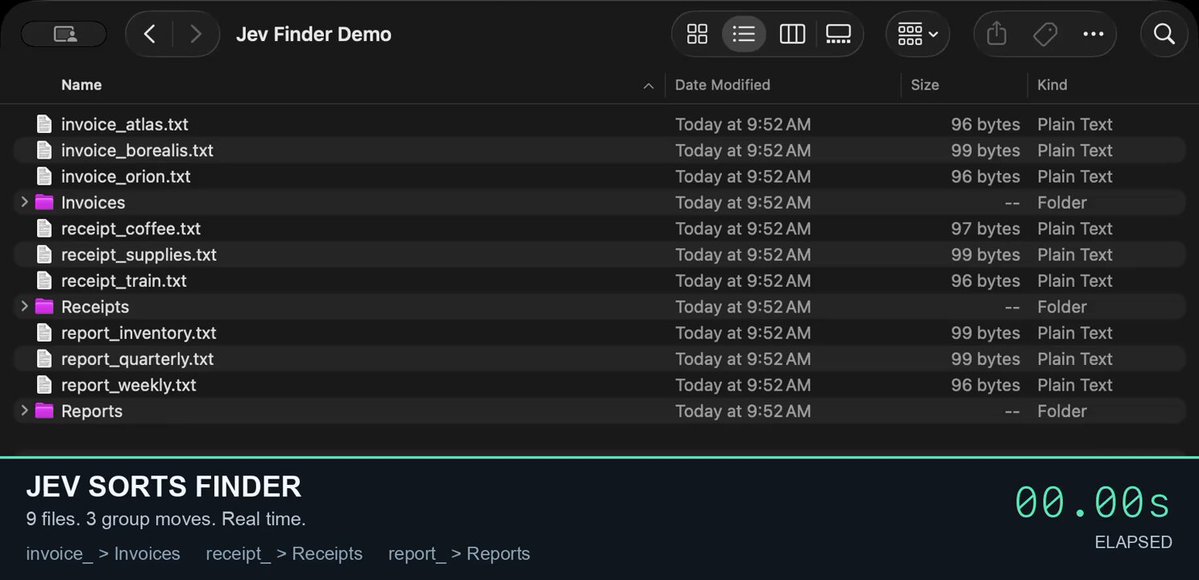Select the invoice_atlas.txt file name
1199x580 pixels.
125,124
